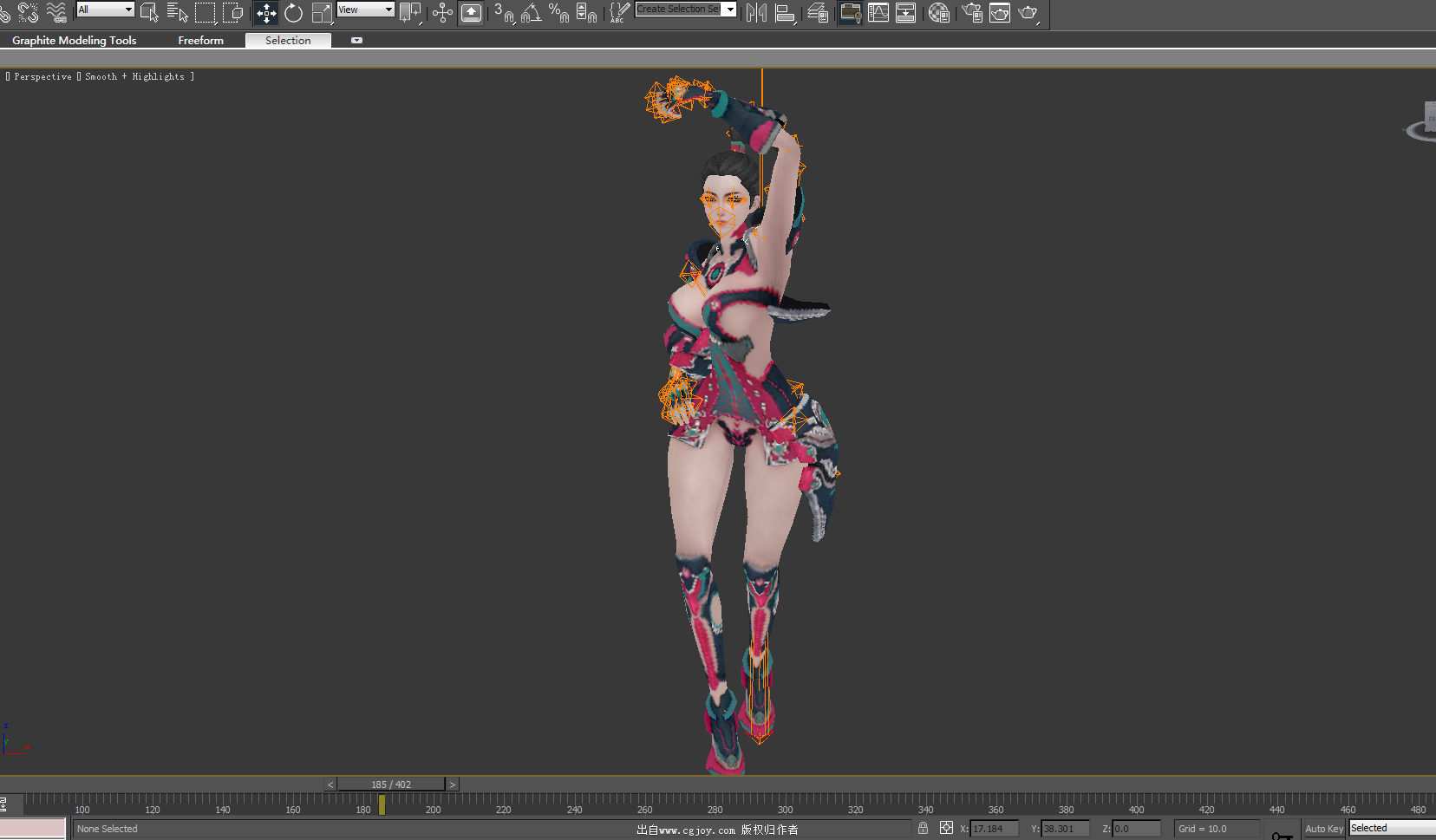The height and width of the screenshot is (840, 1436).
Task: Click frame 300 on the track bar
Action: coord(785,810)
